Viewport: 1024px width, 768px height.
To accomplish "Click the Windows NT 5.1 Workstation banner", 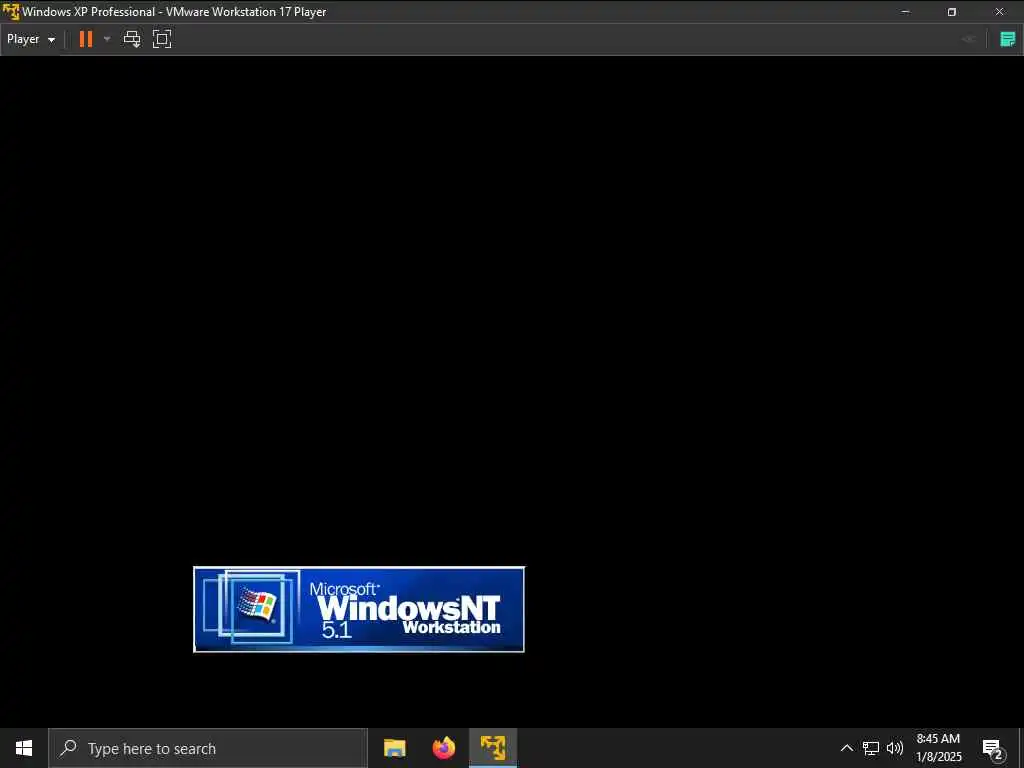I will [x=359, y=609].
